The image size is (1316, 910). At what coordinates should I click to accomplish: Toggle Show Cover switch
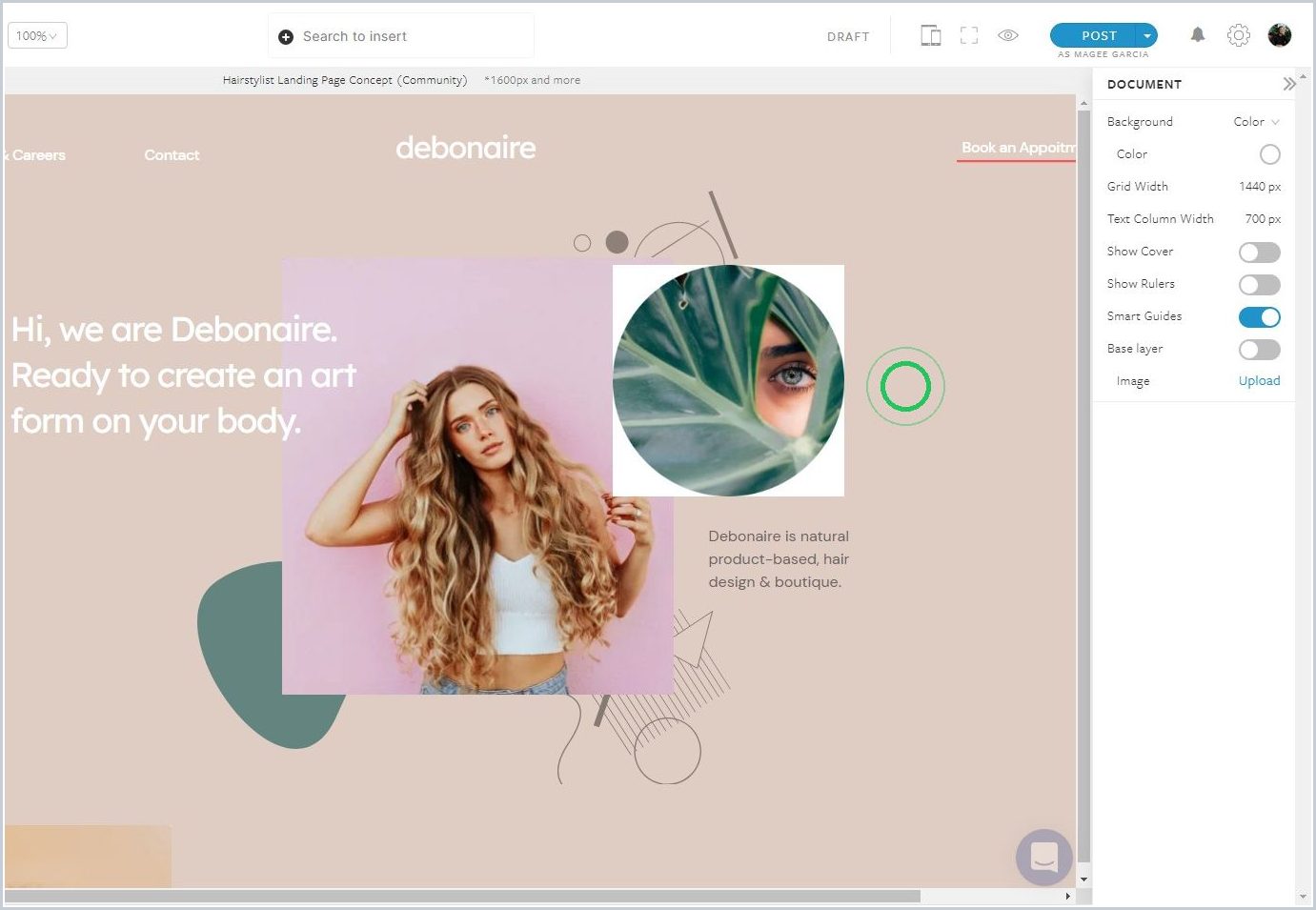(1259, 253)
